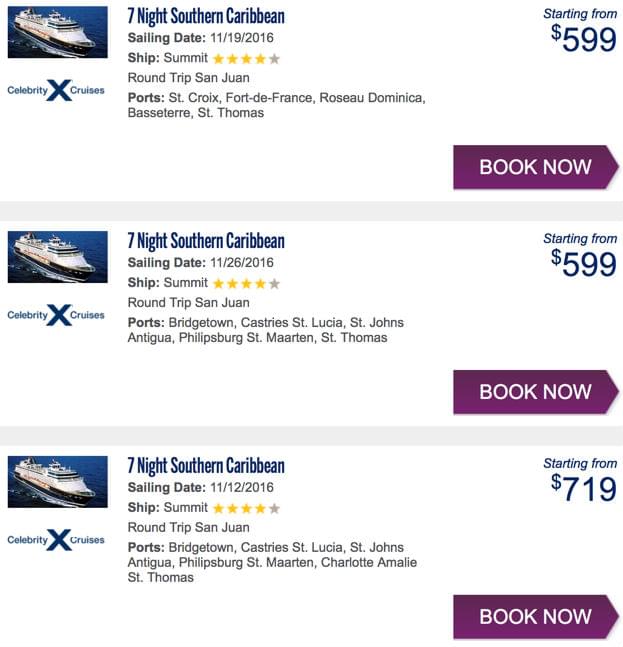
Task: Click star rating for 11/19/2016 sailing
Action: click(x=246, y=59)
